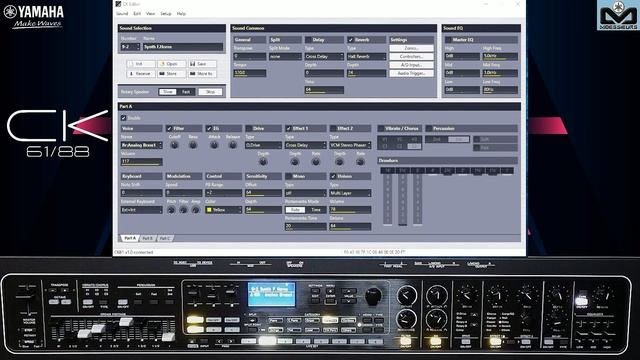
Task: Open the Edit menu
Action: click(137, 14)
